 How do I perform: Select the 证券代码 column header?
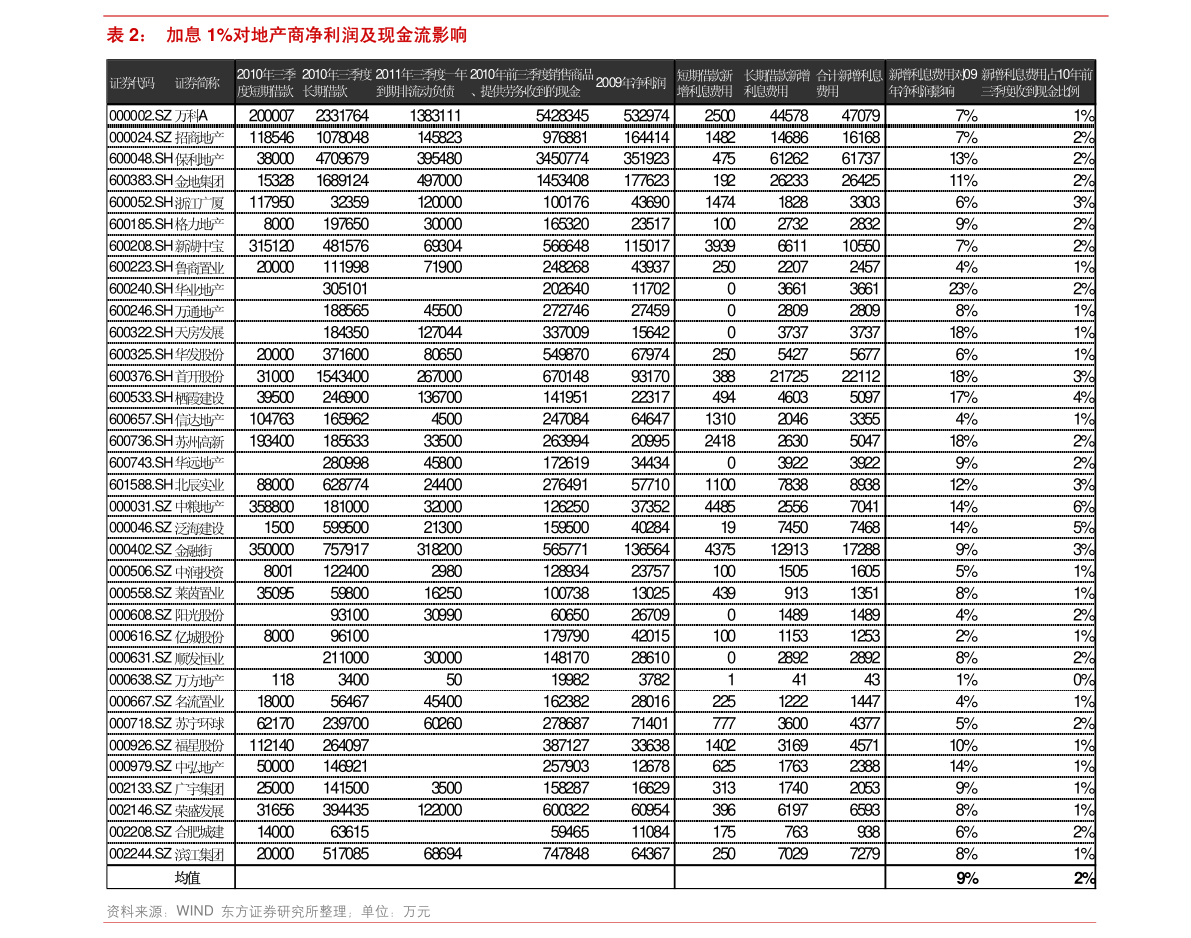coord(131,83)
